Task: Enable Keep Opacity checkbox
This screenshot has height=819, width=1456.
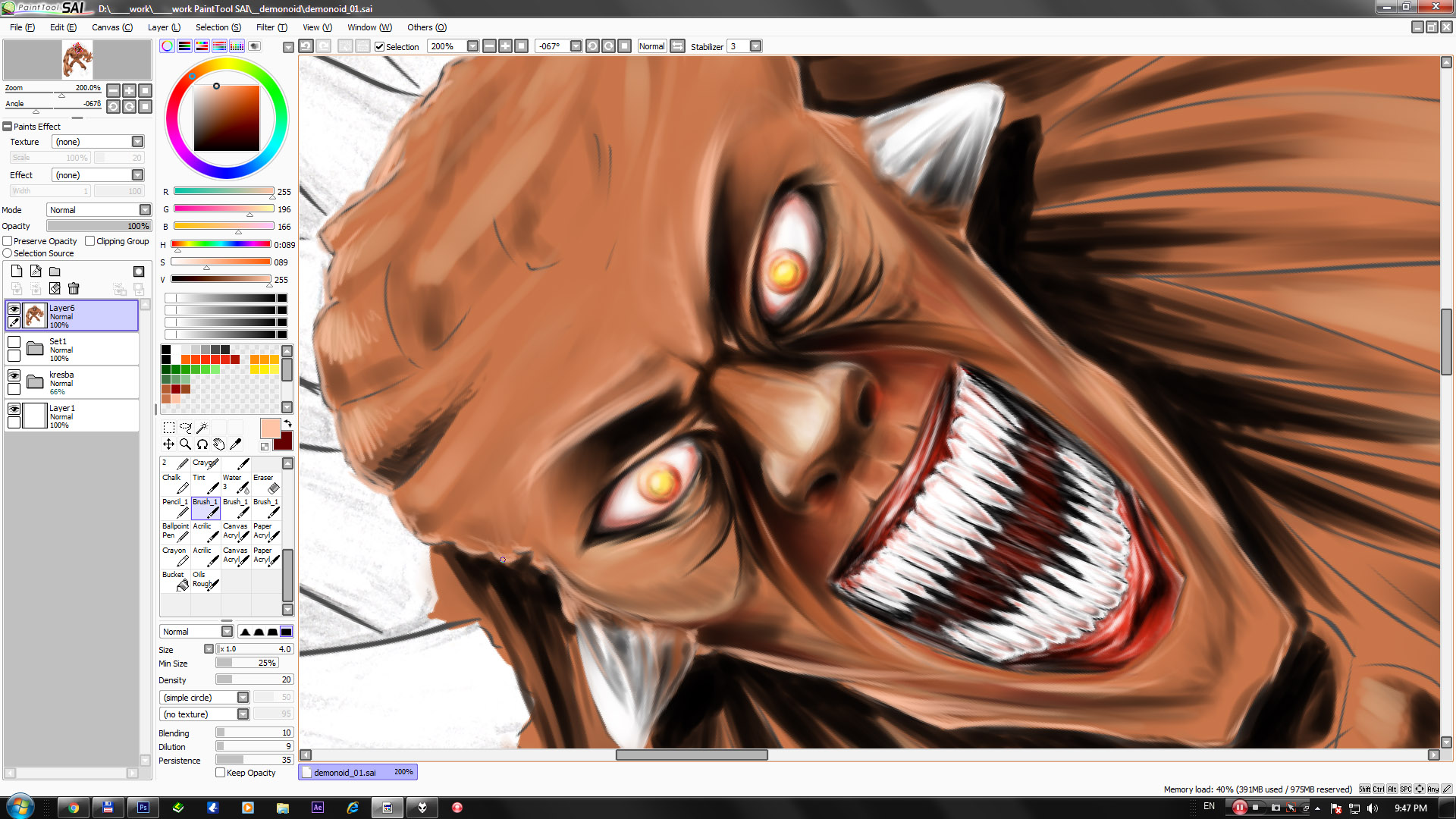Action: point(221,773)
